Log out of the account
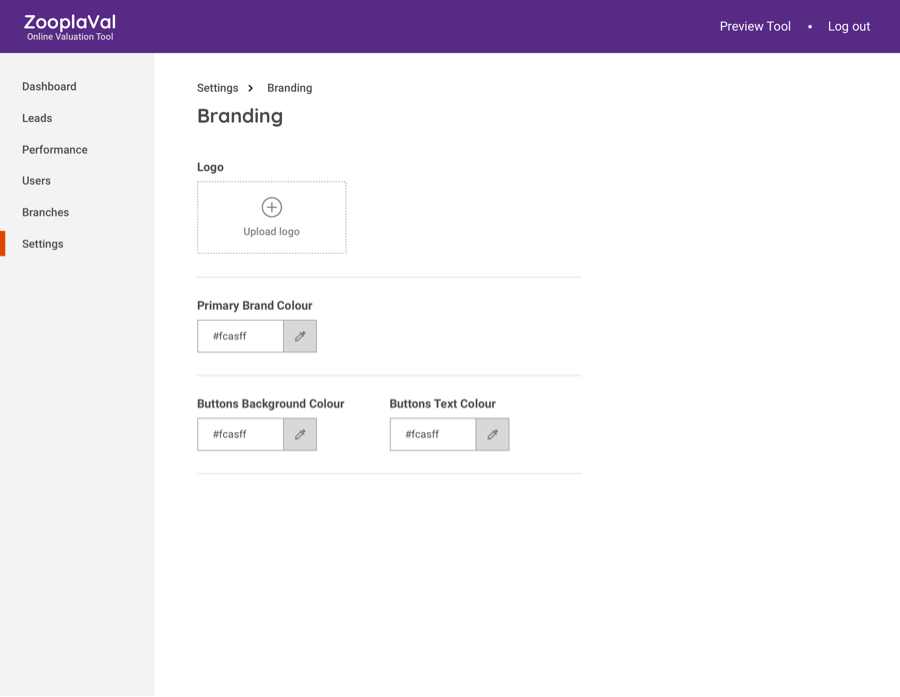900x697 pixels. [848, 27]
